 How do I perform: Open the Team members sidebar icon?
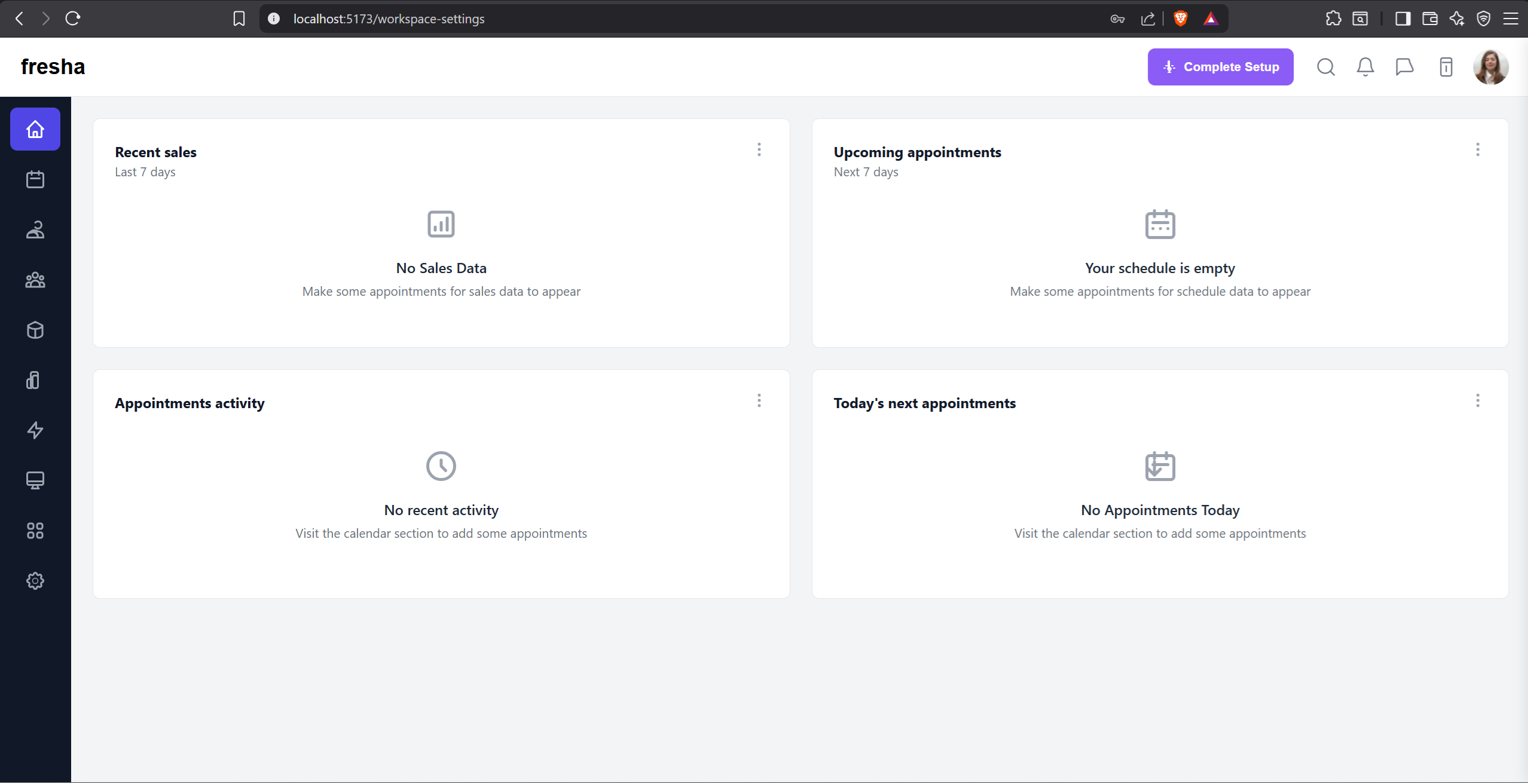coord(35,280)
